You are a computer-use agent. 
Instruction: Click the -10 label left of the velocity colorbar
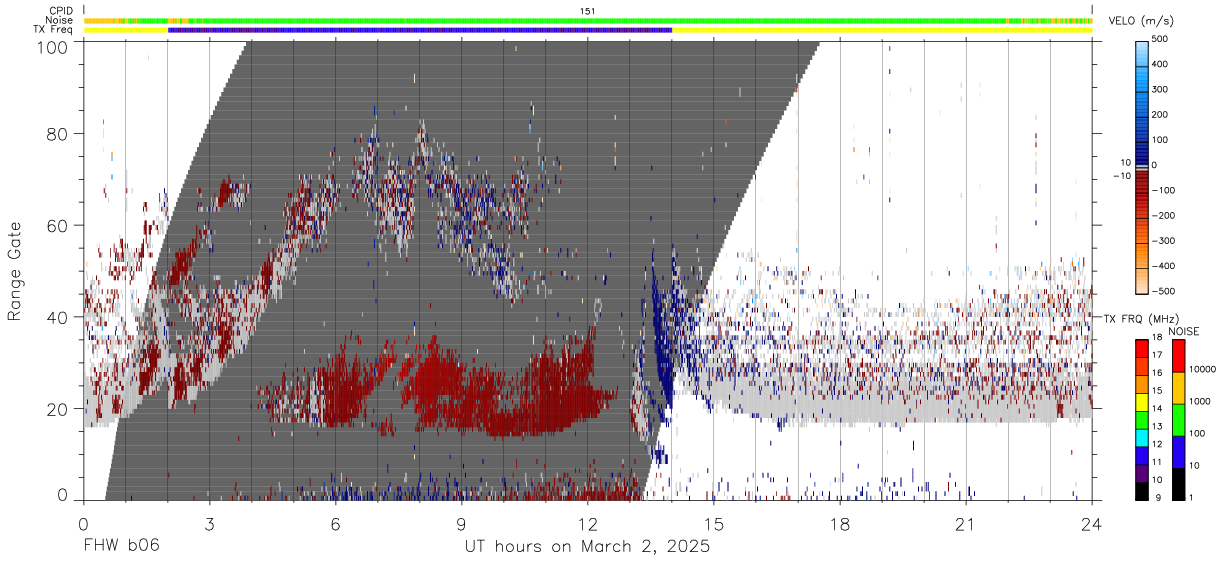click(x=1121, y=176)
